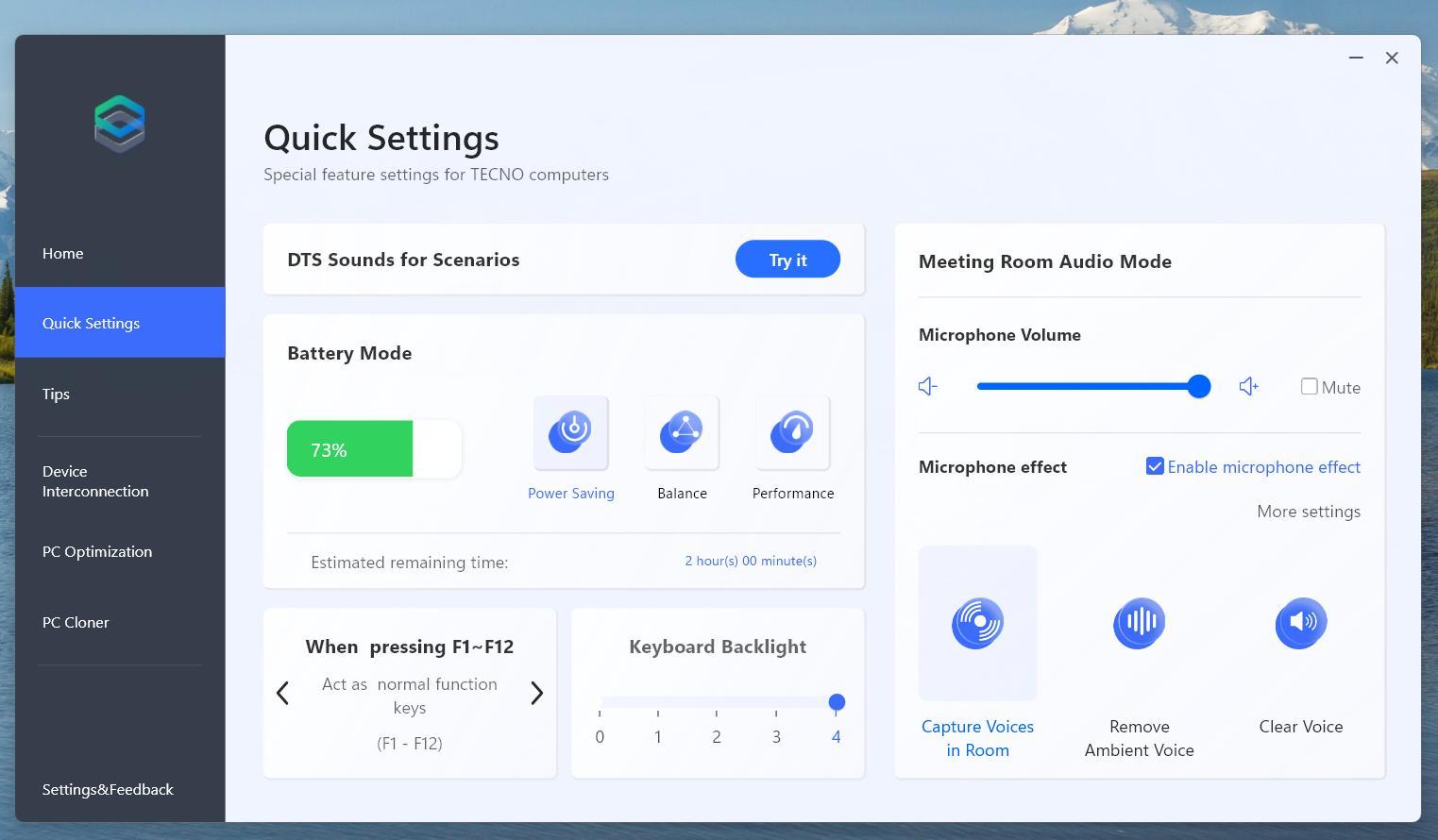Click the microphone volume increase icon

tap(1248, 387)
